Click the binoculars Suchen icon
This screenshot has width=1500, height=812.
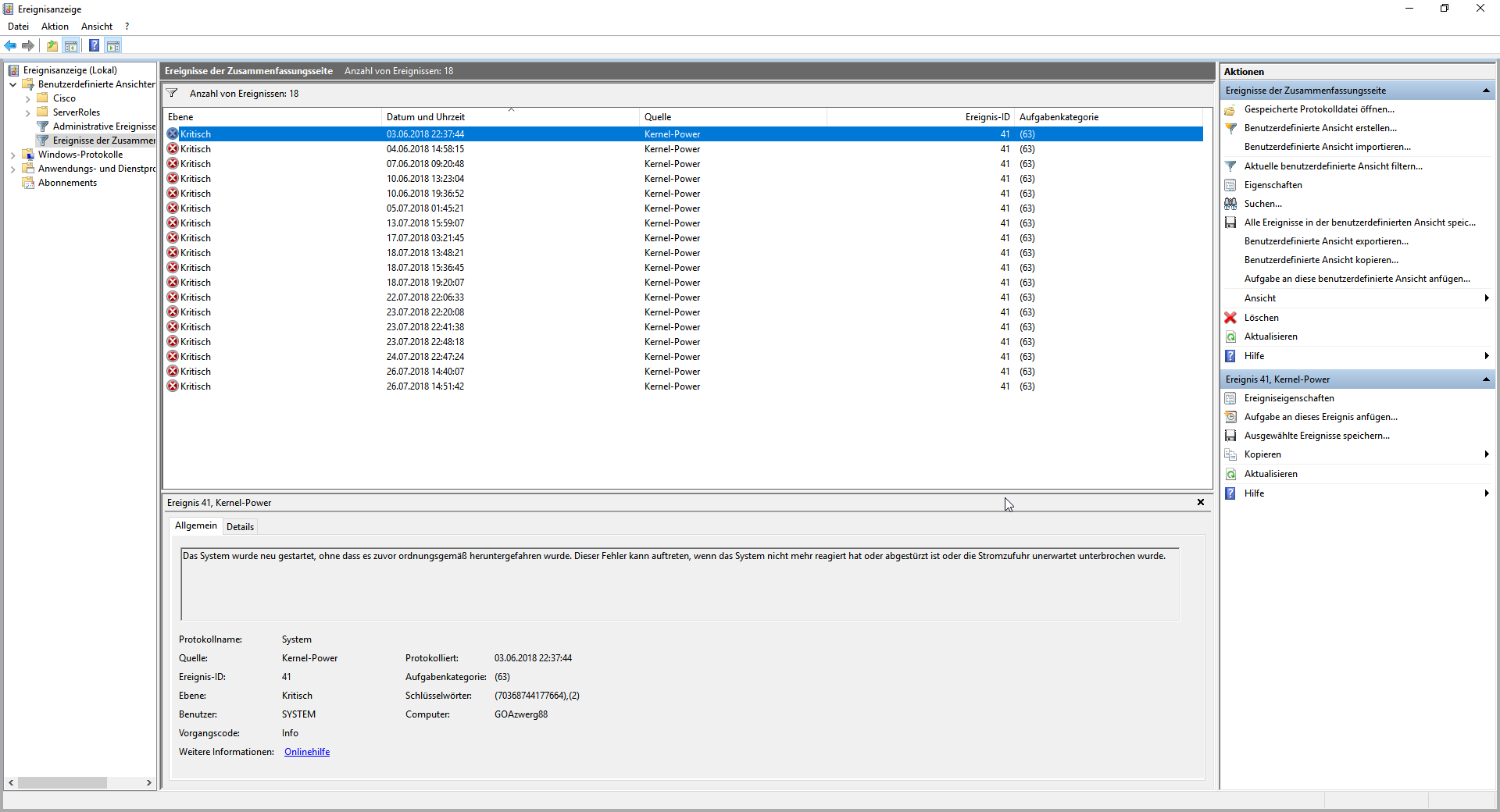point(1230,204)
